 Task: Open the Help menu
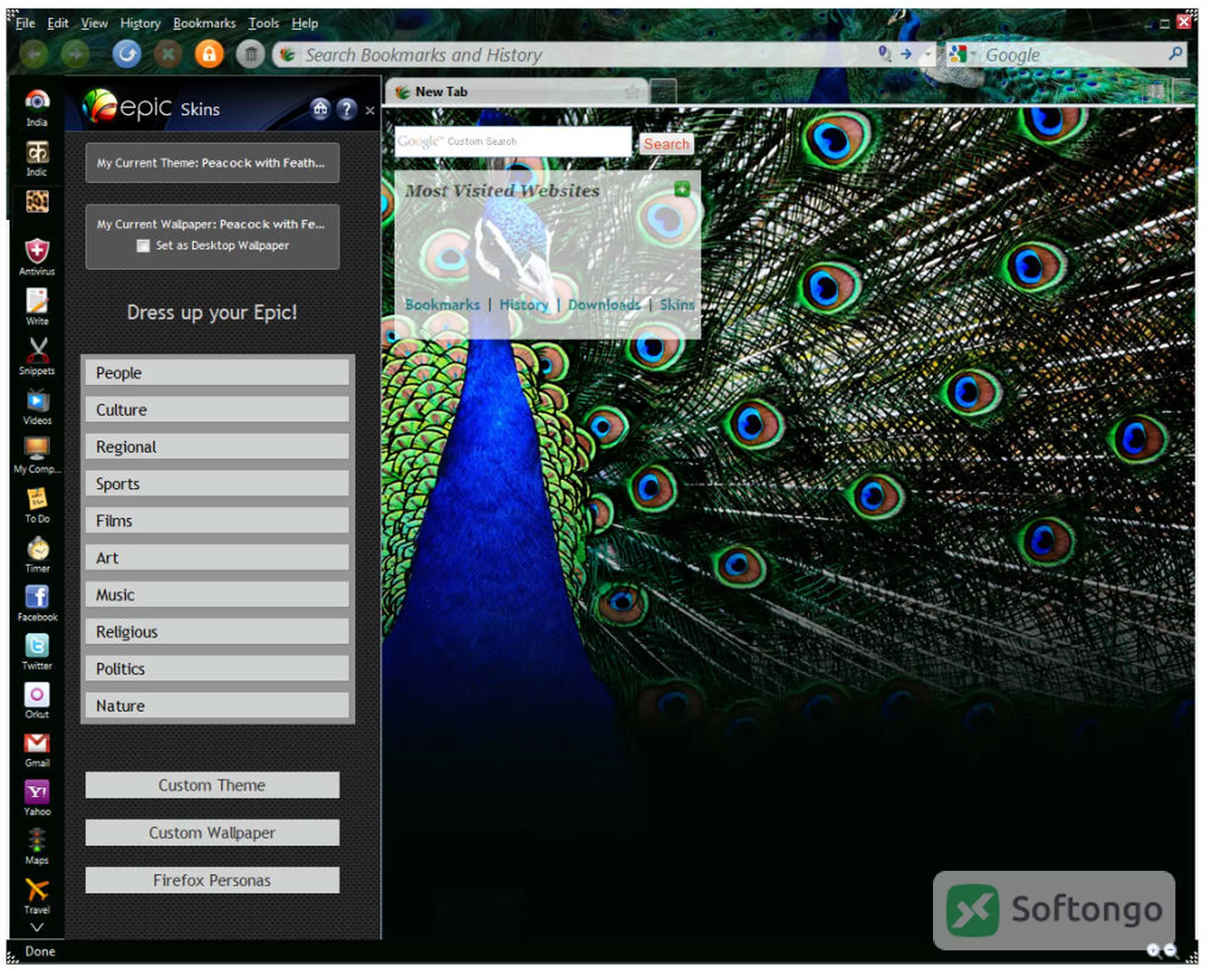tap(304, 23)
